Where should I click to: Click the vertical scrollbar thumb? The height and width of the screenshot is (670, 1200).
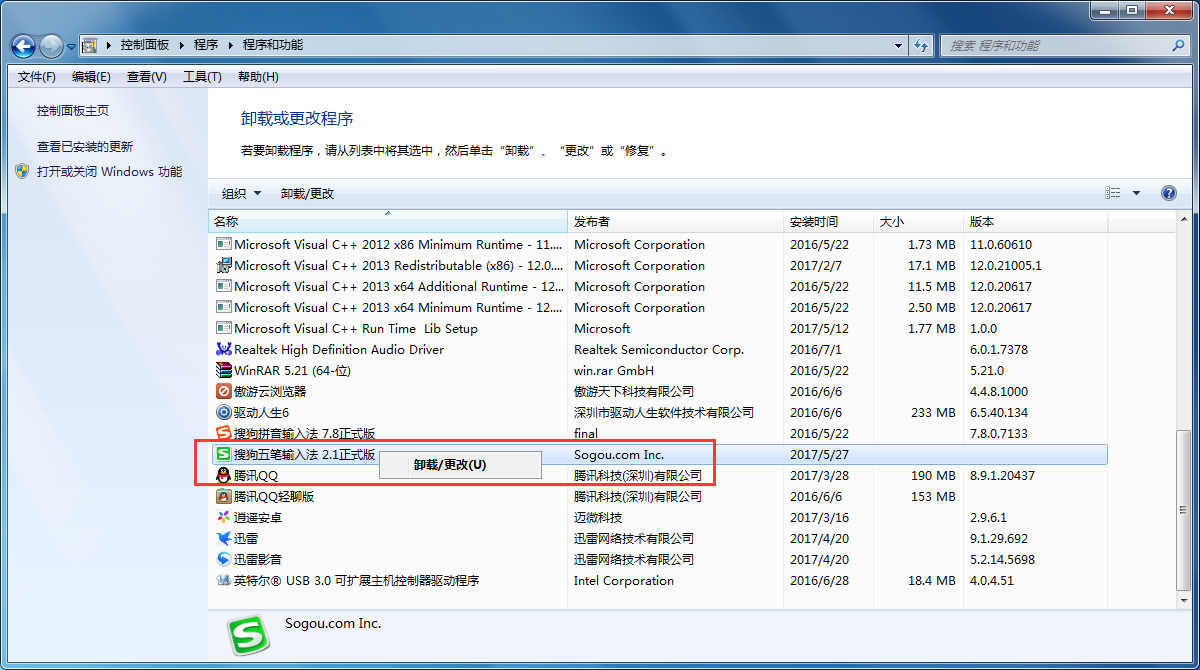pyautogui.click(x=1184, y=509)
